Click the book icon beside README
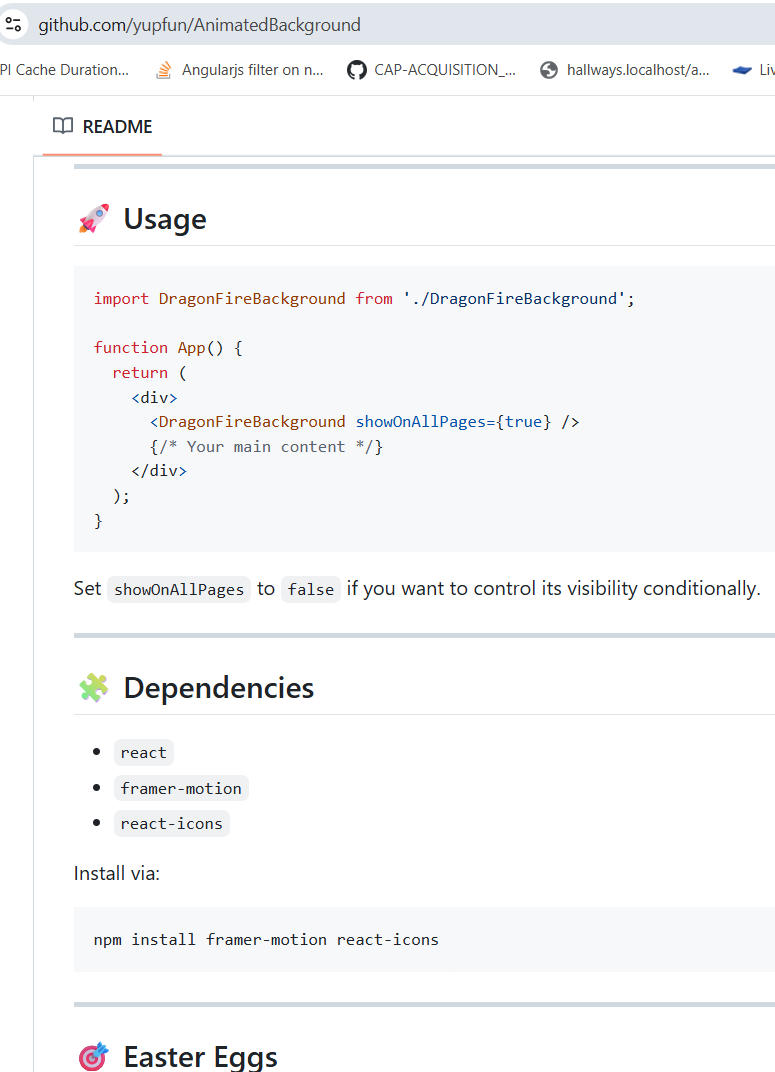The image size is (775, 1072). coord(63,126)
